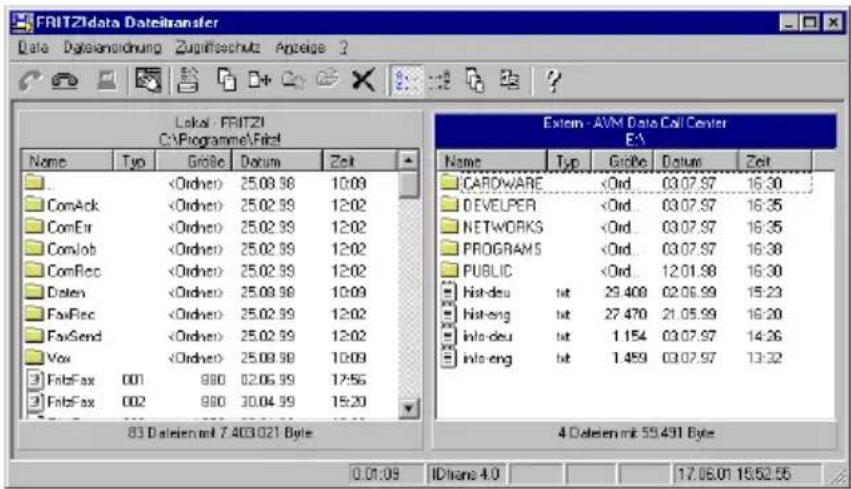Click the hand-over-window toolbar icon
This screenshot has width=851, height=489.
tap(148, 80)
